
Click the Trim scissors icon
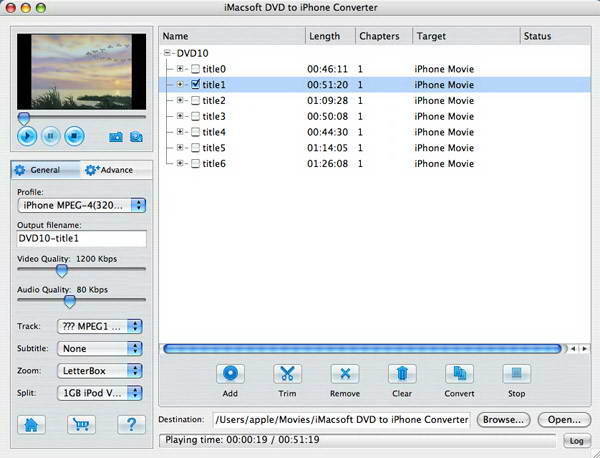point(287,374)
